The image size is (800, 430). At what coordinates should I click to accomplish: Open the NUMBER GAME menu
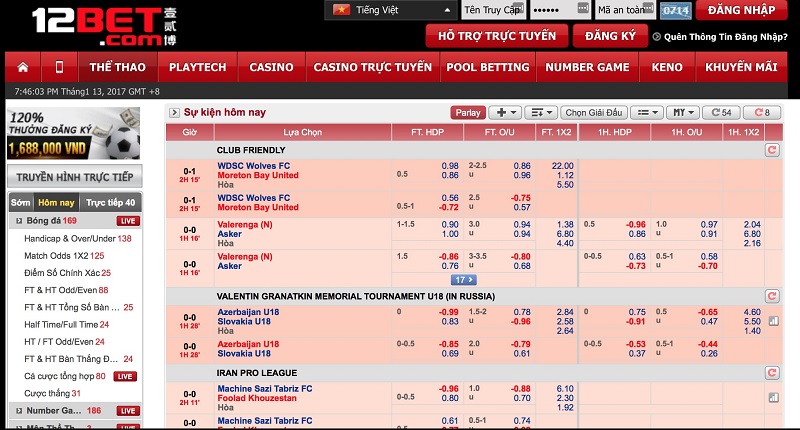587,67
